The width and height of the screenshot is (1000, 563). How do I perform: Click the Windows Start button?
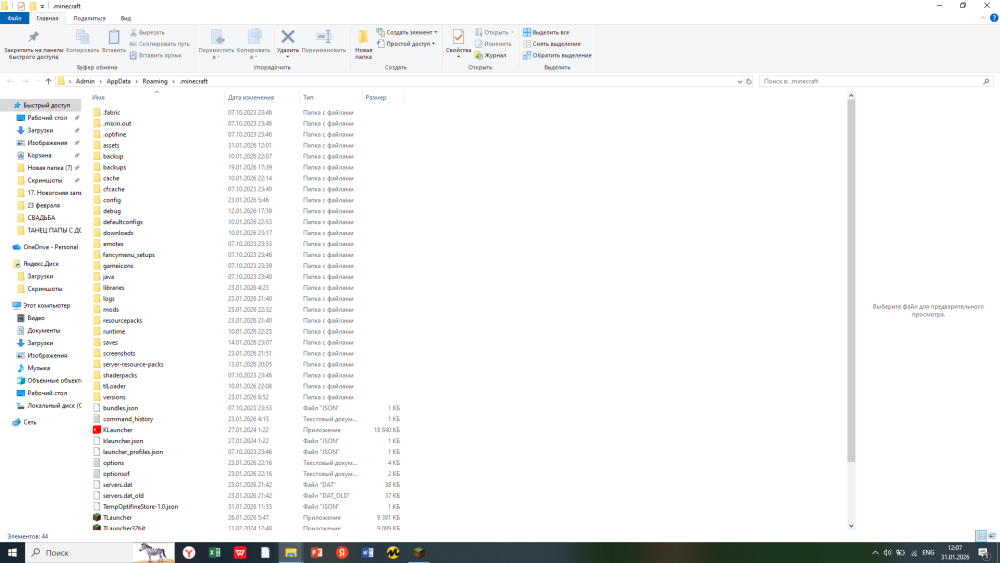12,553
